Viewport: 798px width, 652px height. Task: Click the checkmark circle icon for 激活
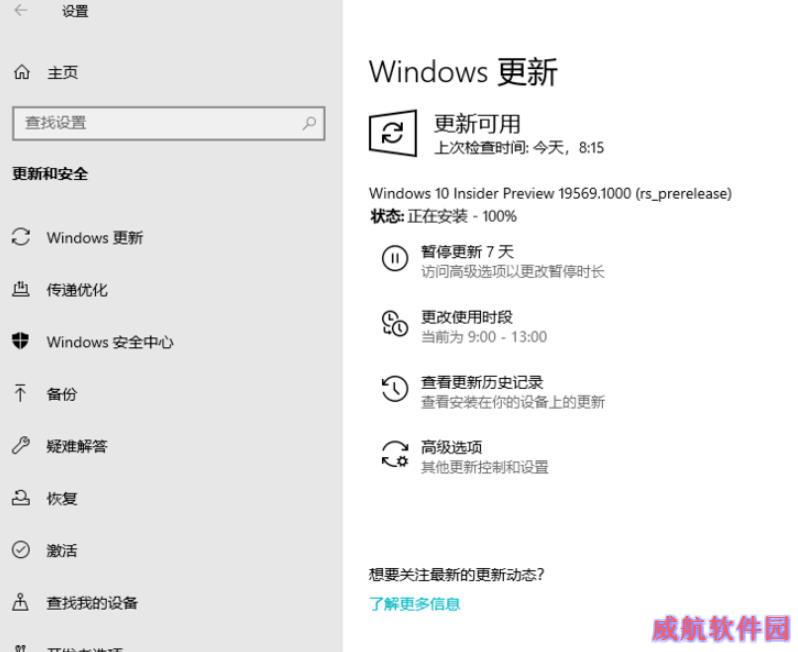(x=21, y=550)
